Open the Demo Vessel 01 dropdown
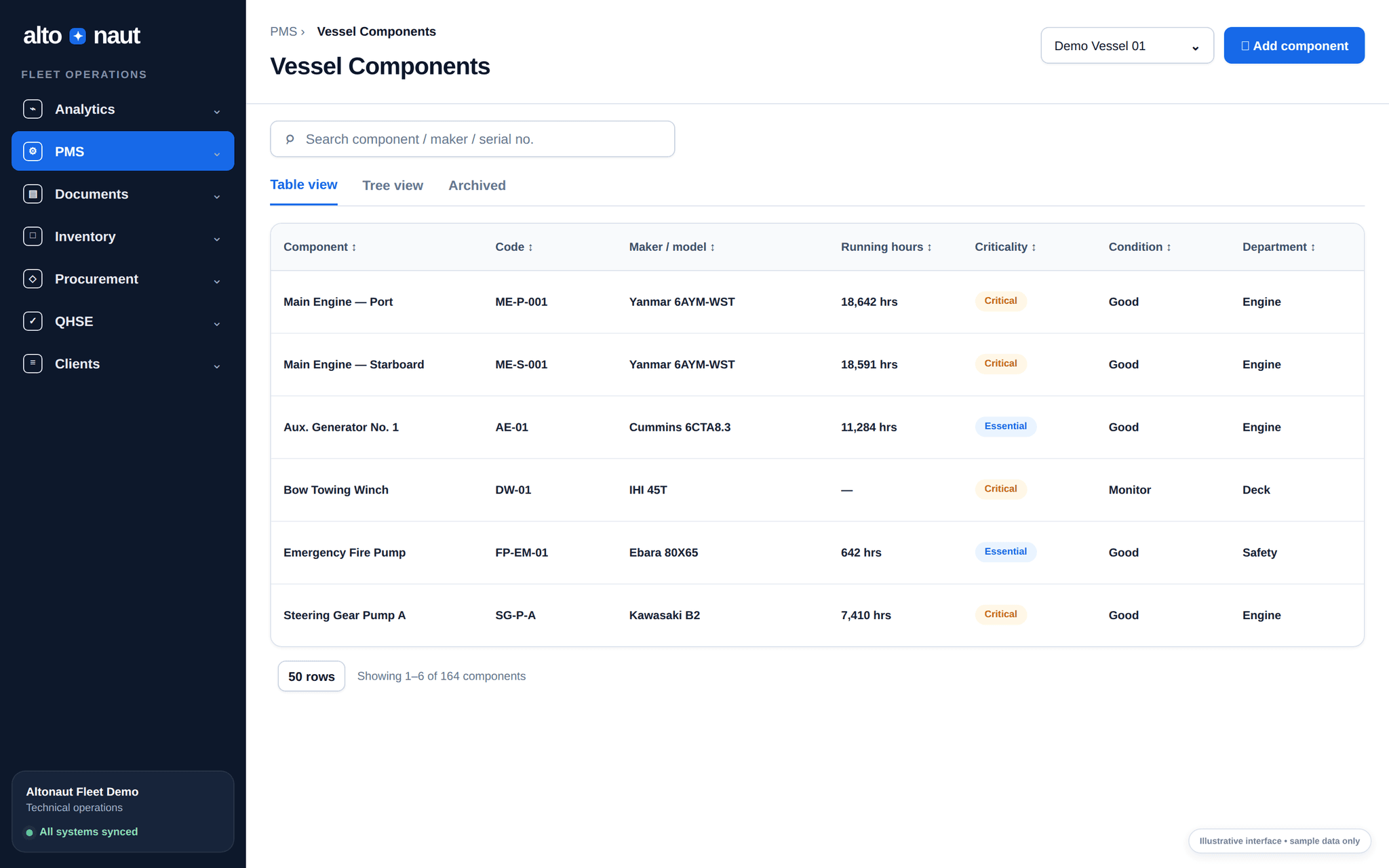Image resolution: width=1389 pixels, height=868 pixels. (1127, 45)
